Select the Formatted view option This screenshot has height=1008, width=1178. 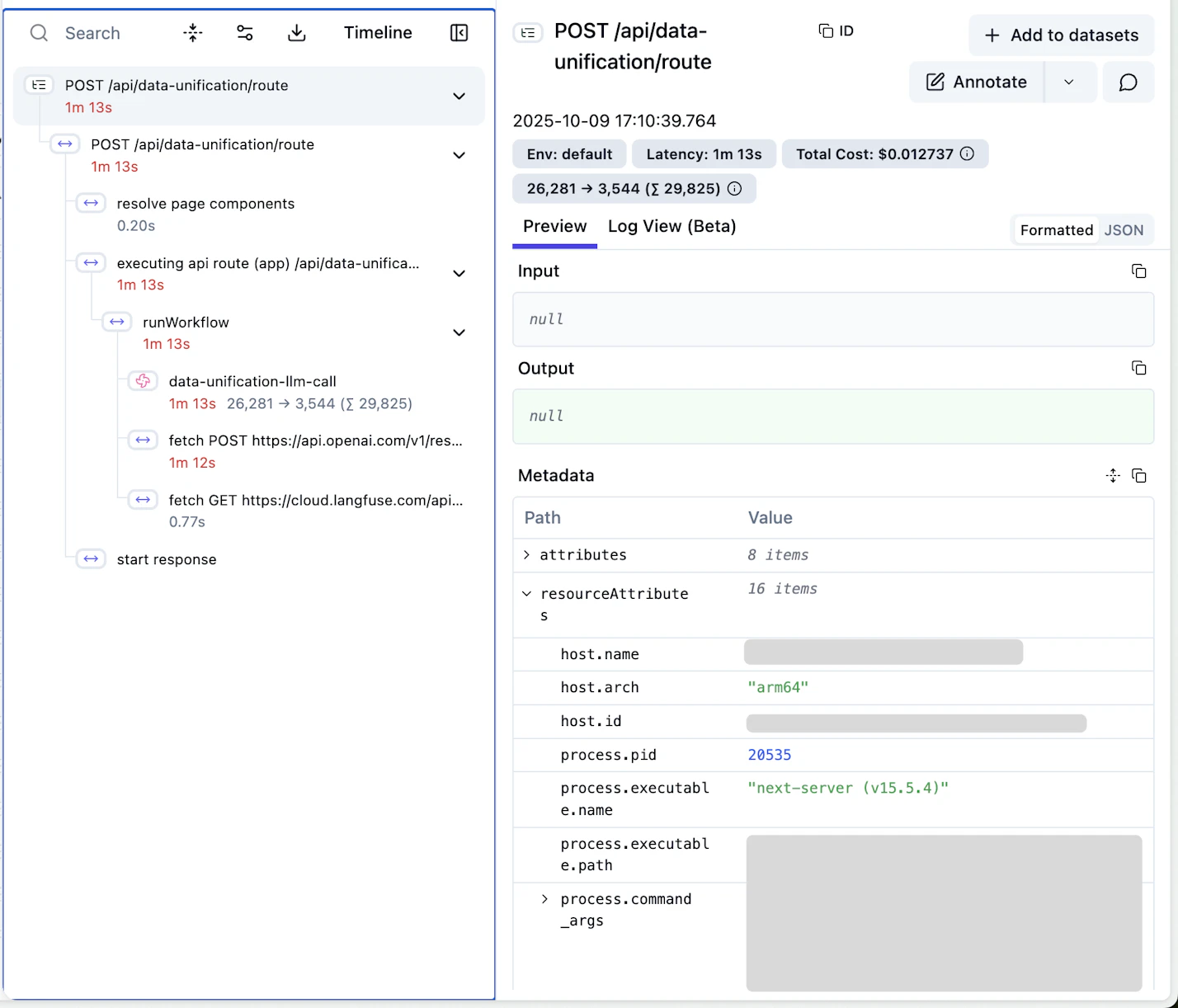point(1056,230)
